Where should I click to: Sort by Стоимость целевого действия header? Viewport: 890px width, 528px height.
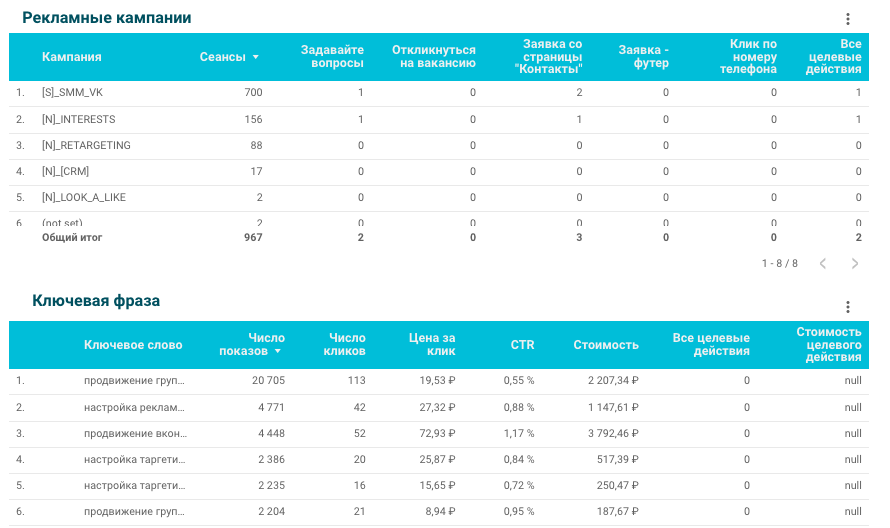coord(829,345)
